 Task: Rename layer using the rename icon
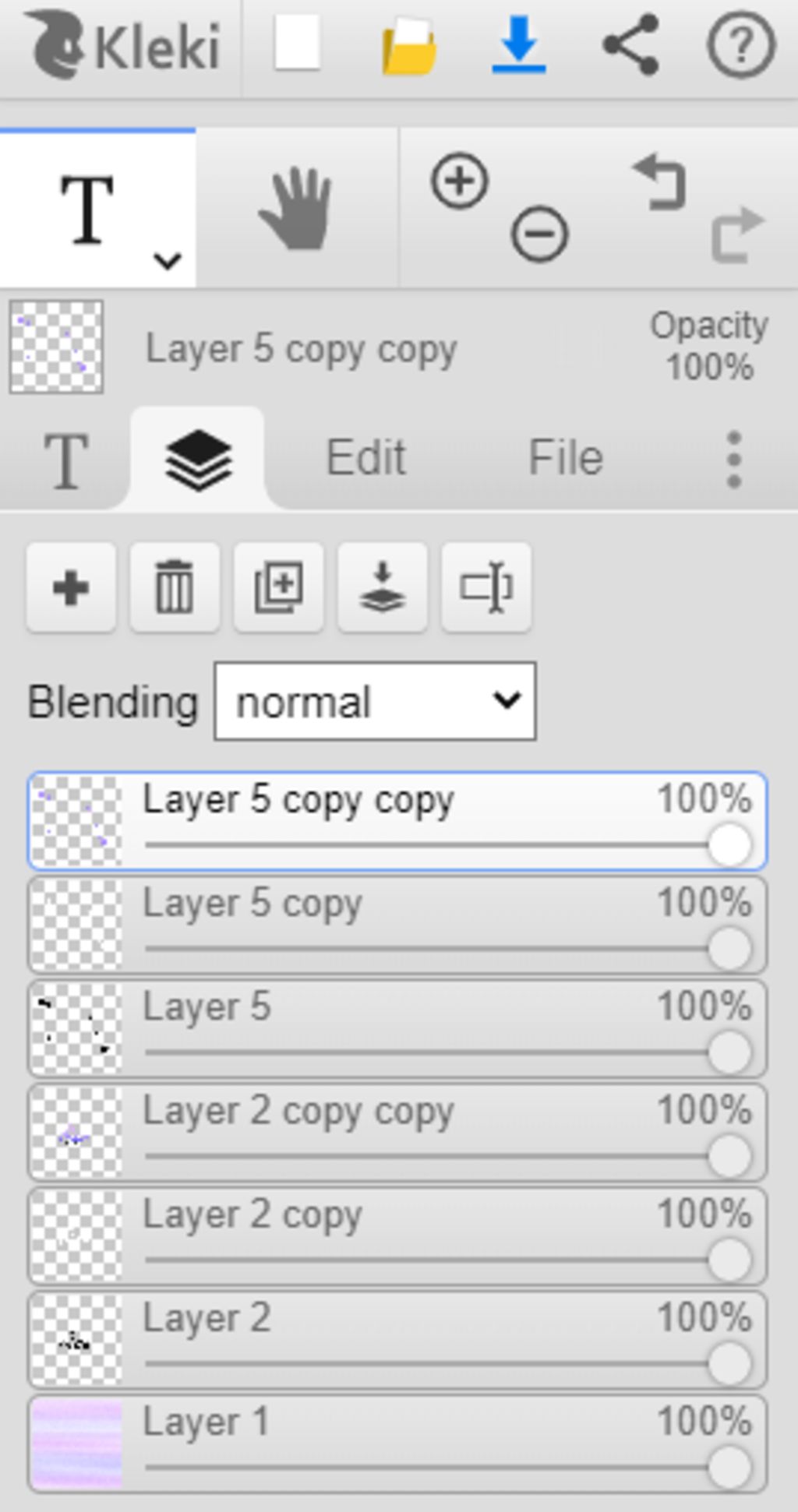coord(486,587)
